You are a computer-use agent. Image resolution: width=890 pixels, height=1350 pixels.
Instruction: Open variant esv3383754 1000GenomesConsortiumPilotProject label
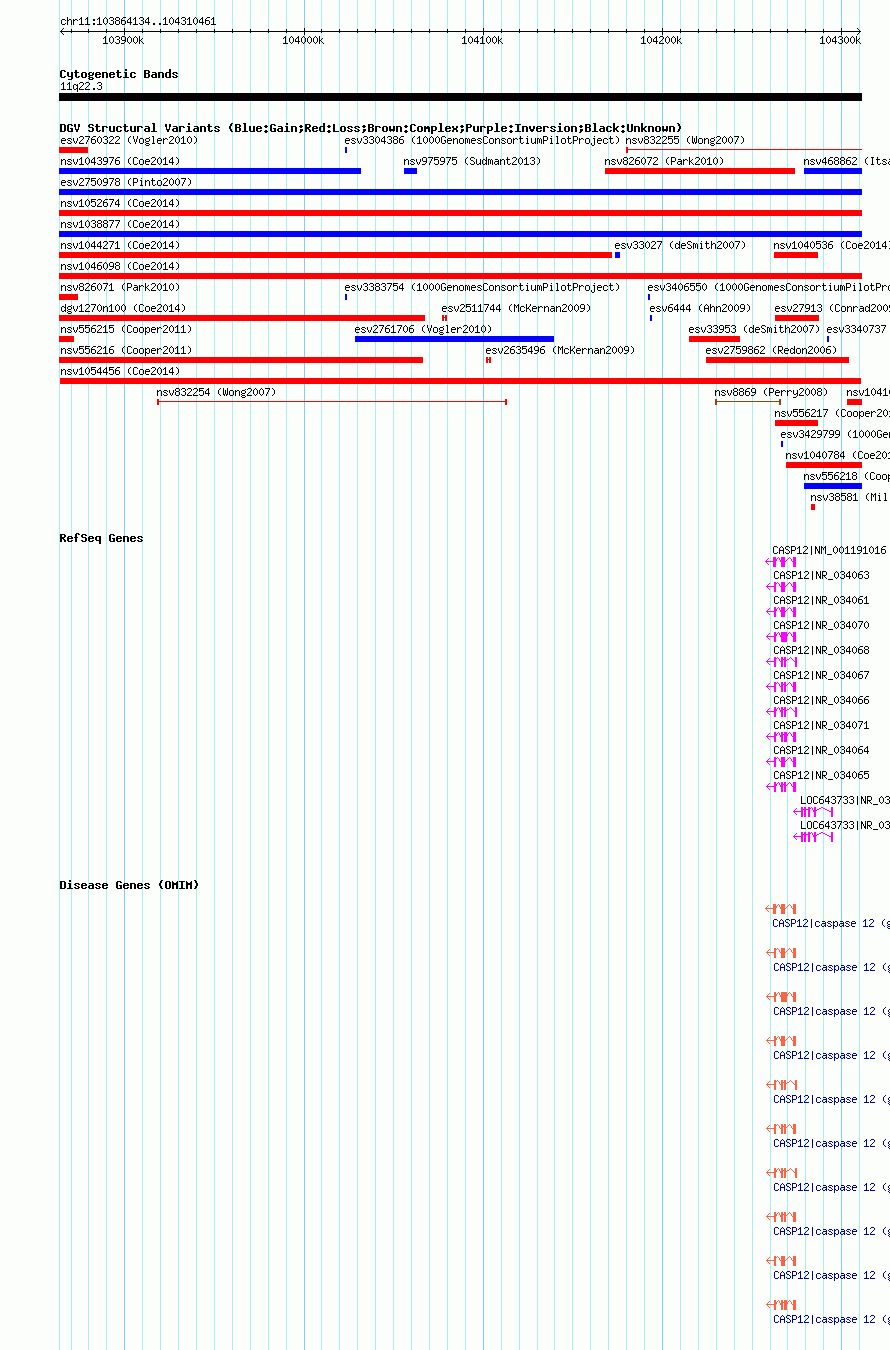point(482,287)
